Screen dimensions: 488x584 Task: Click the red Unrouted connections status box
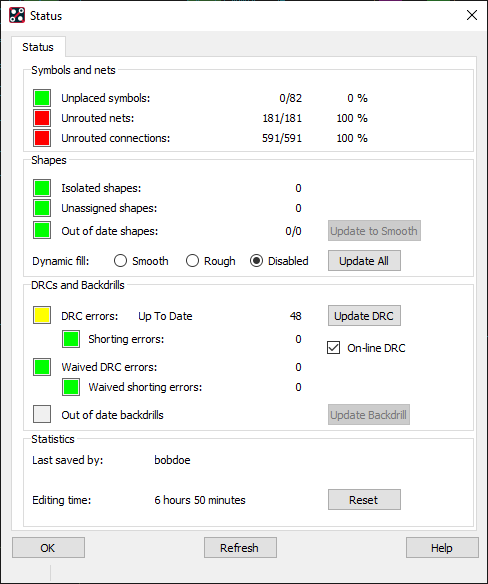pos(42,138)
